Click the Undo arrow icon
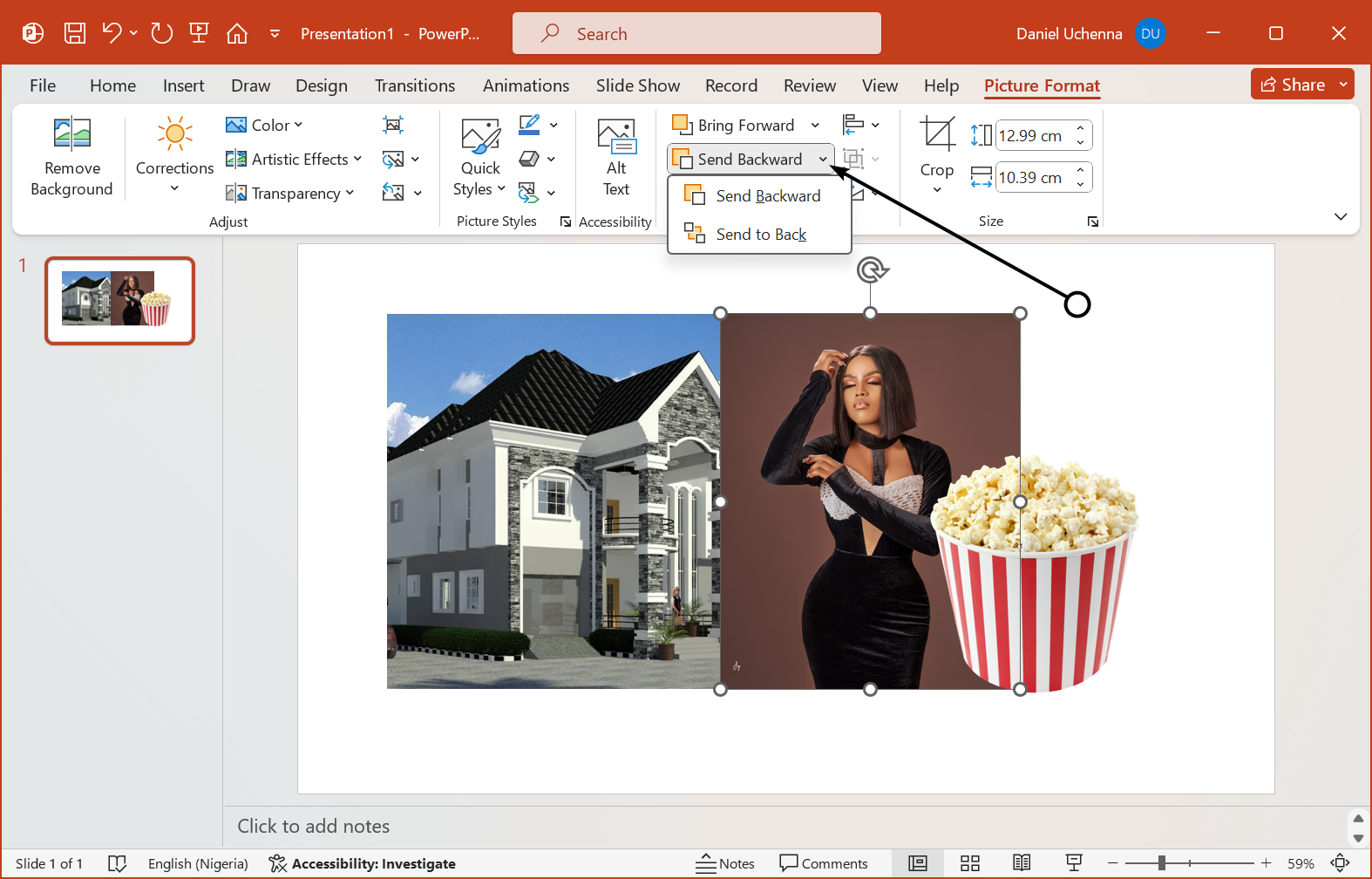 (x=111, y=33)
